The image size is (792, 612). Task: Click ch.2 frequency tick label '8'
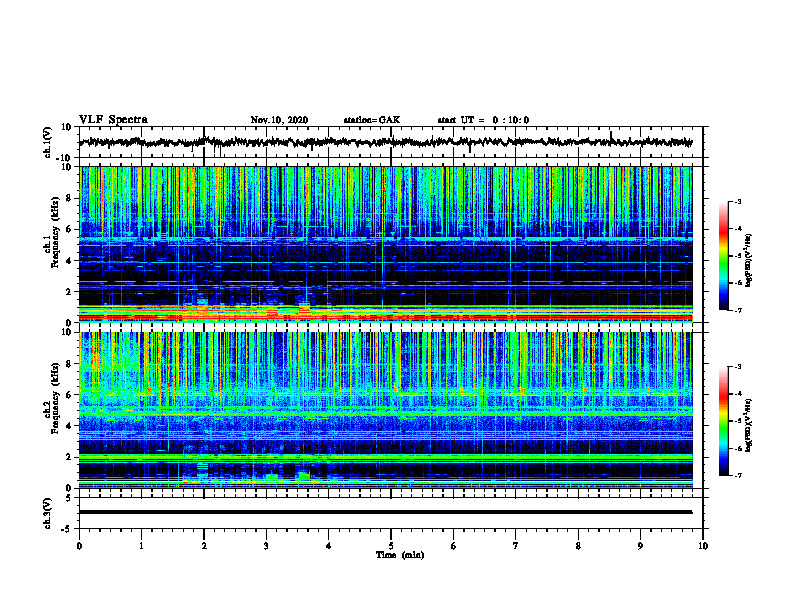pyautogui.click(x=69, y=364)
